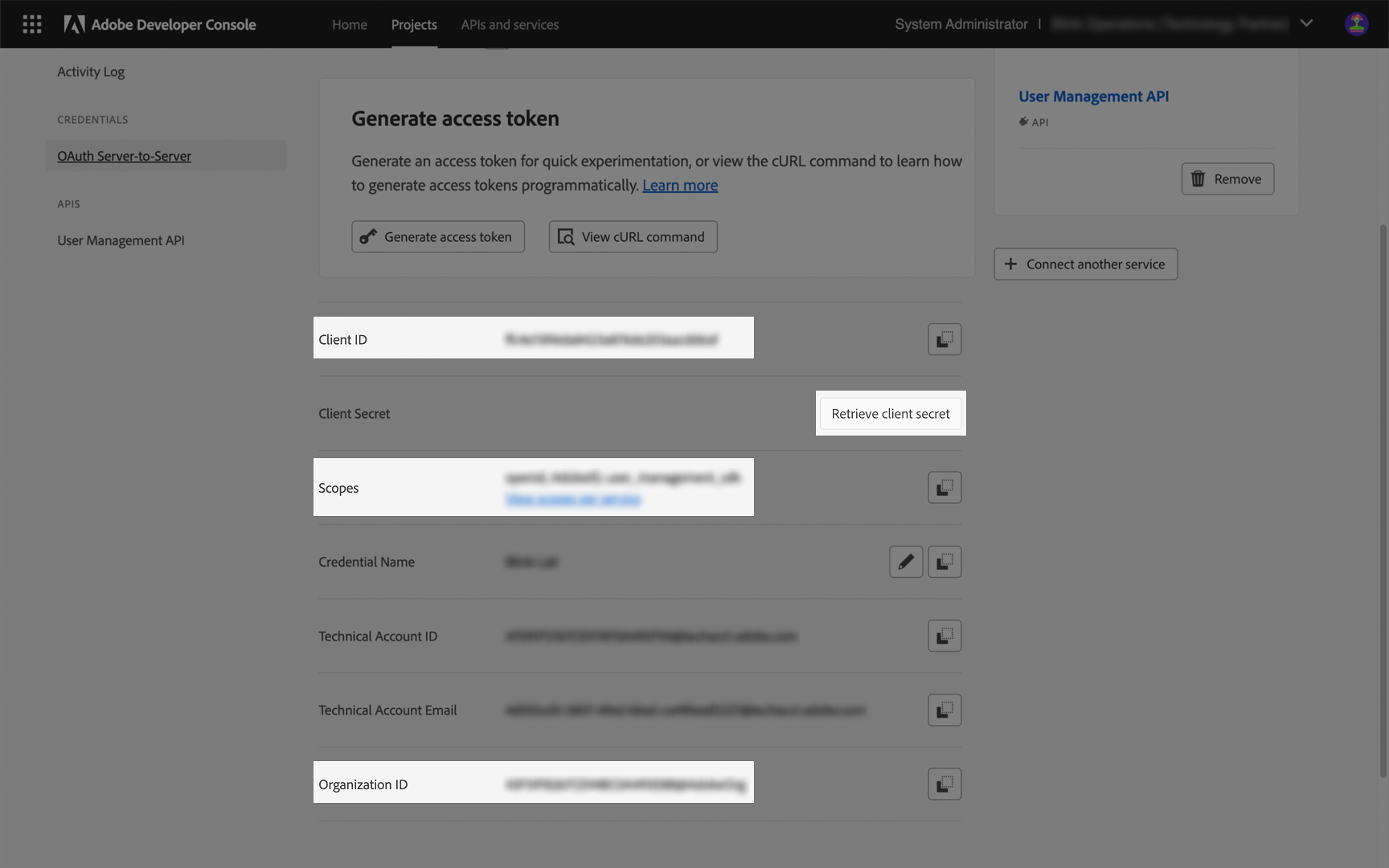Open User Management API card title link
Image resolution: width=1389 pixels, height=868 pixels.
pos(1093,96)
